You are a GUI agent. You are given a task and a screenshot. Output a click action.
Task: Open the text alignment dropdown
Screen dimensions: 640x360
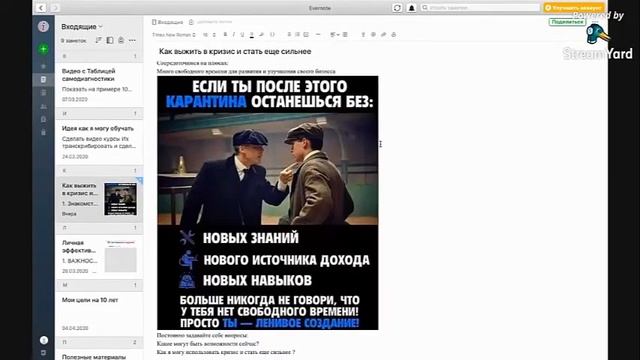334,35
